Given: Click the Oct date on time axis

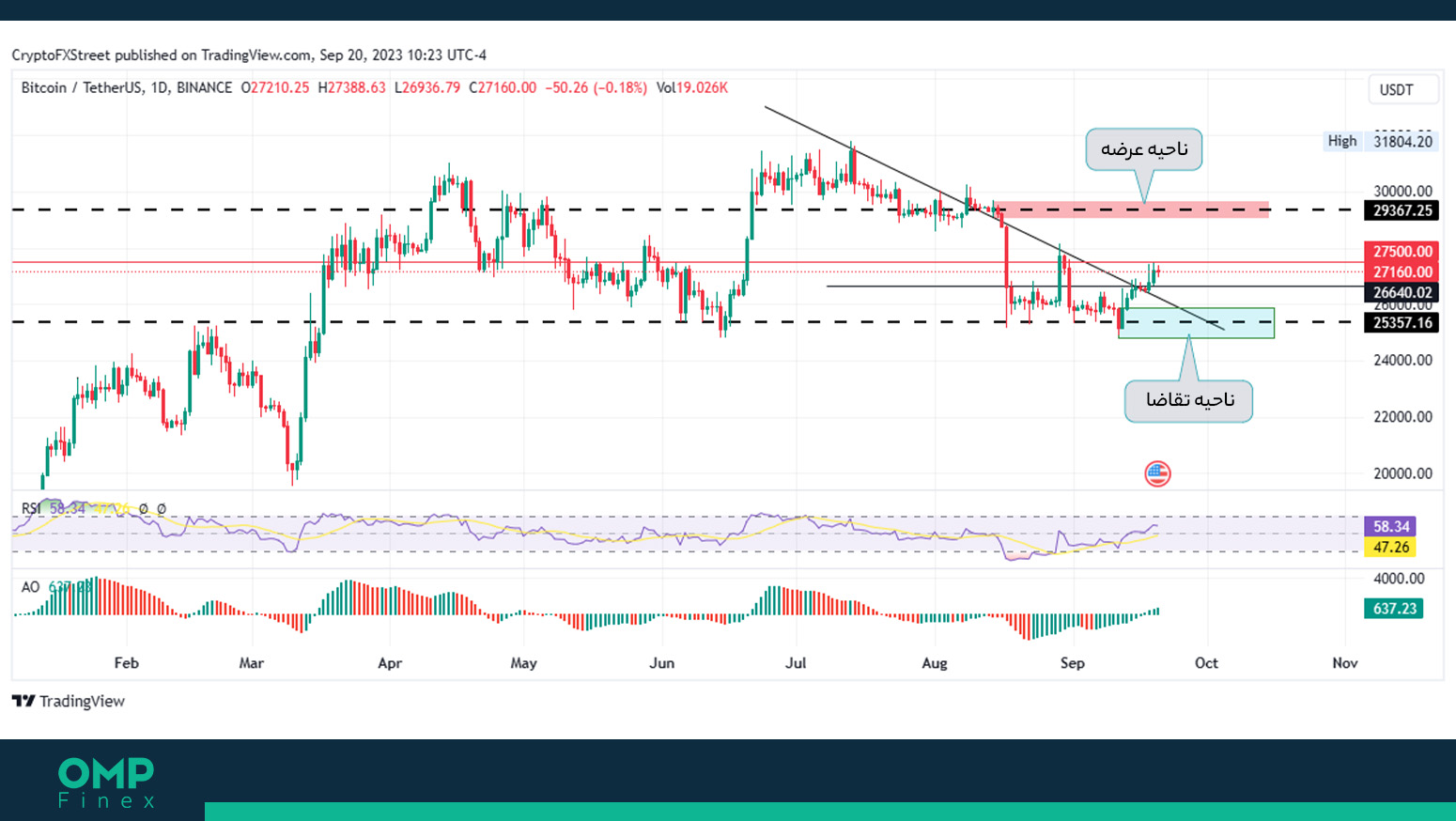Looking at the screenshot, I should [1206, 663].
